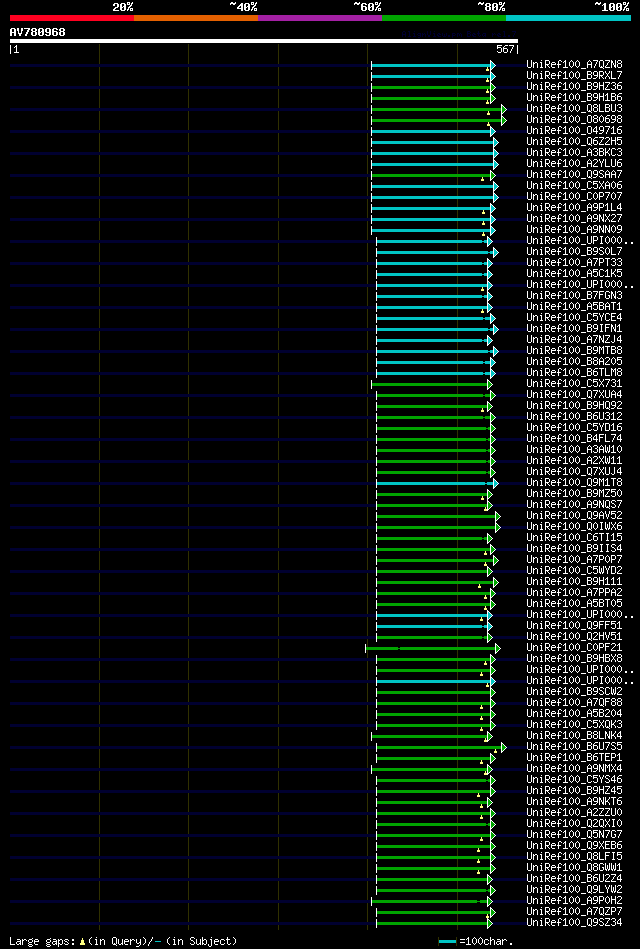Viewport: 640px width, 949px height.
Task: Select hit label UniRef100_B9MTB8
Action: pyautogui.click(x=574, y=351)
